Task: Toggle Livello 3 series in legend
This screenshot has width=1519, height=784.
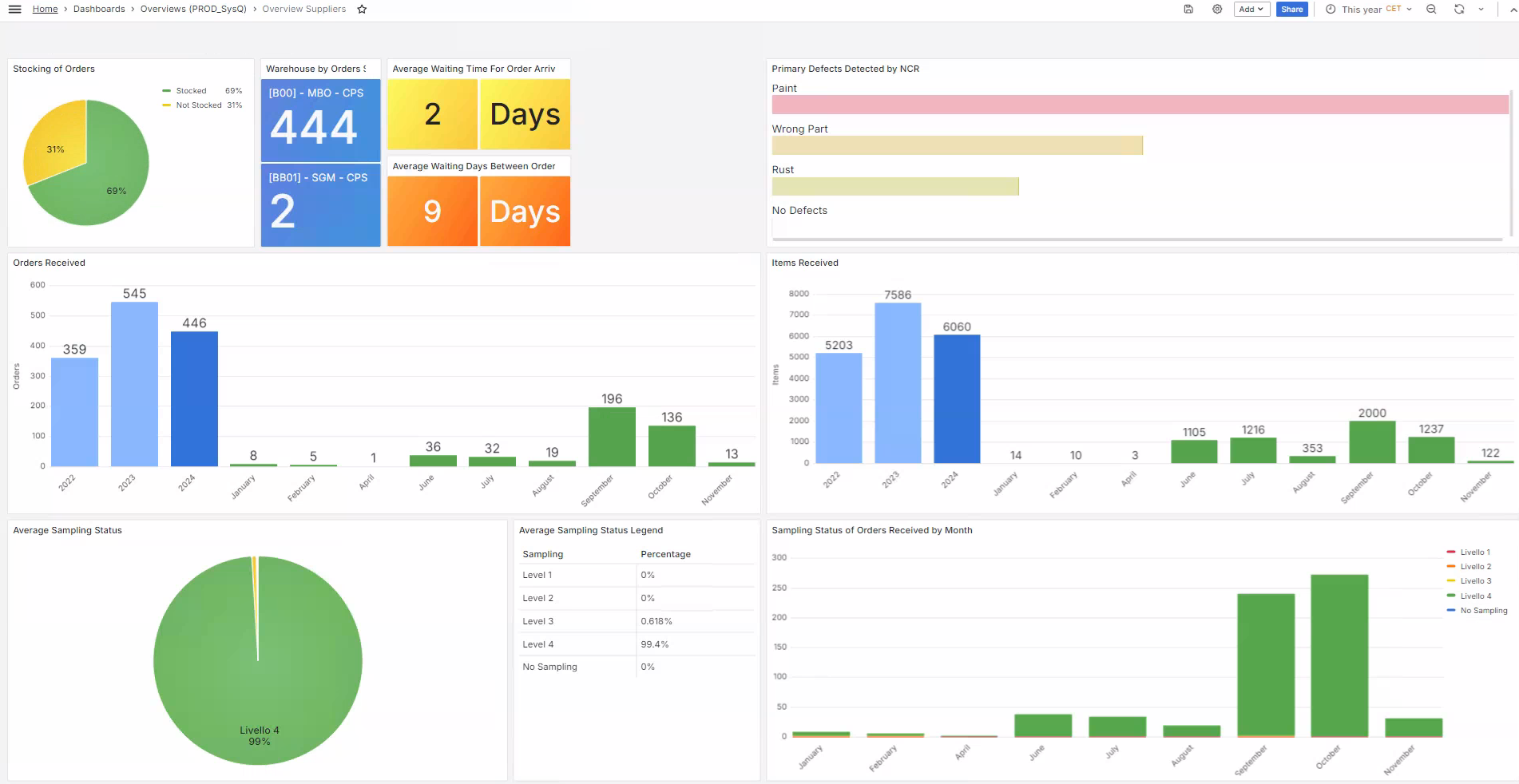Action: coord(1475,581)
